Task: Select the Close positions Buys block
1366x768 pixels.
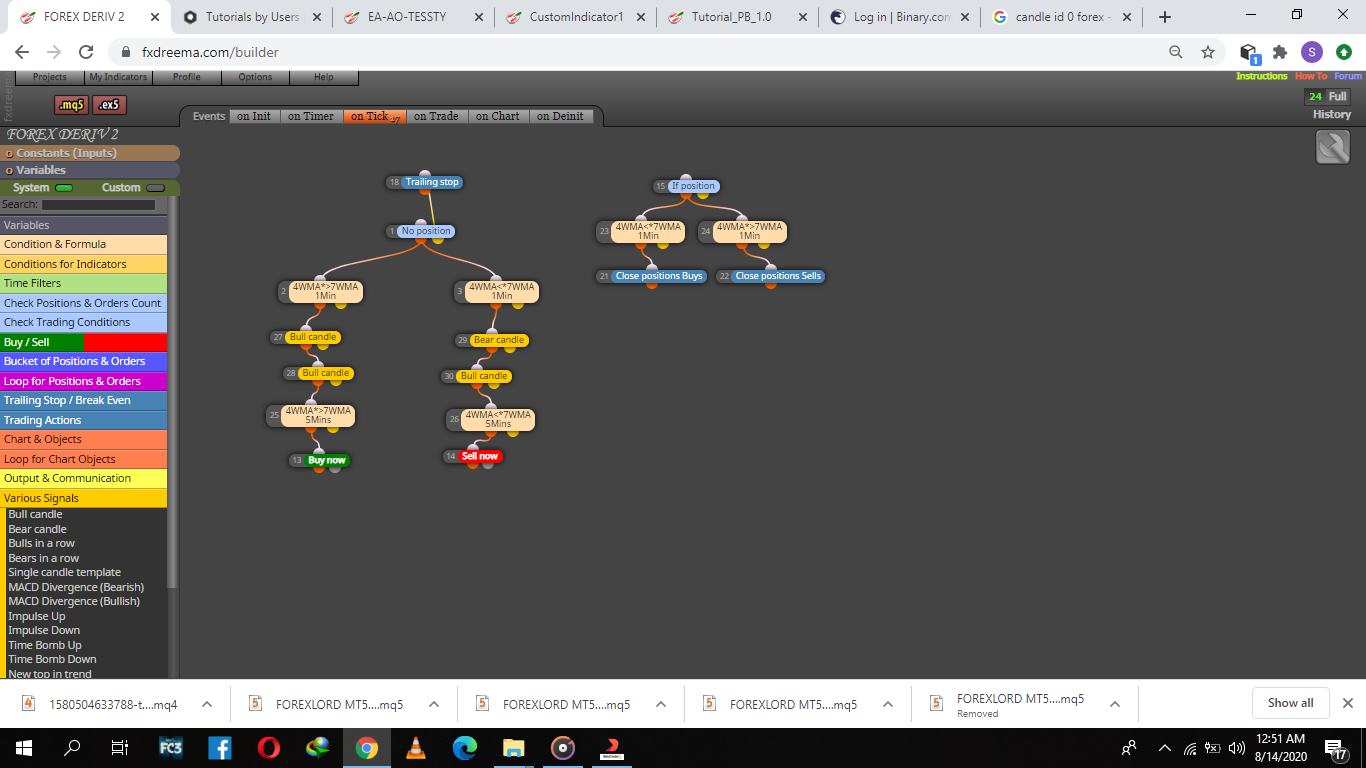Action: coord(659,276)
